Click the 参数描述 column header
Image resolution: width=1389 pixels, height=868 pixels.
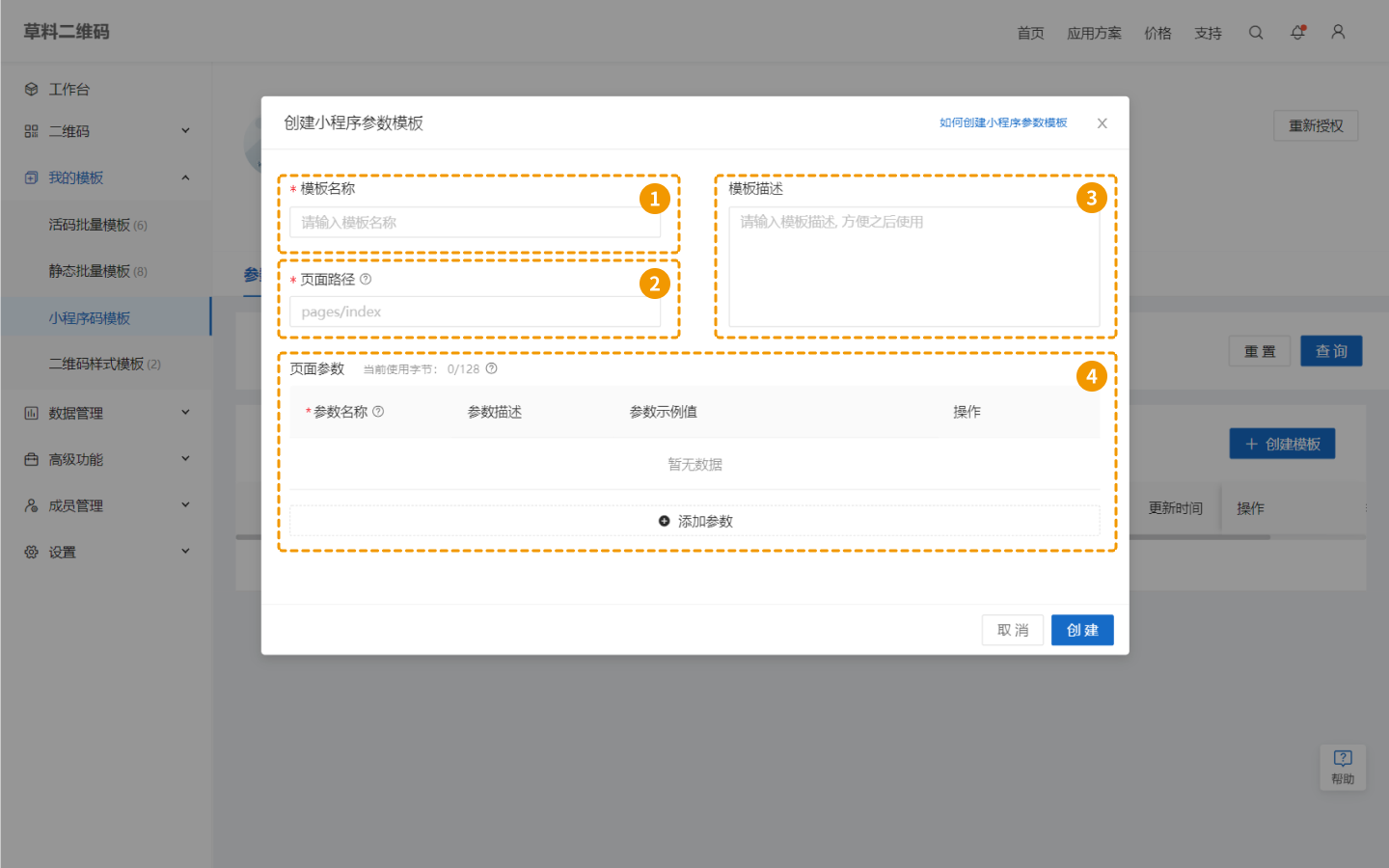495,412
